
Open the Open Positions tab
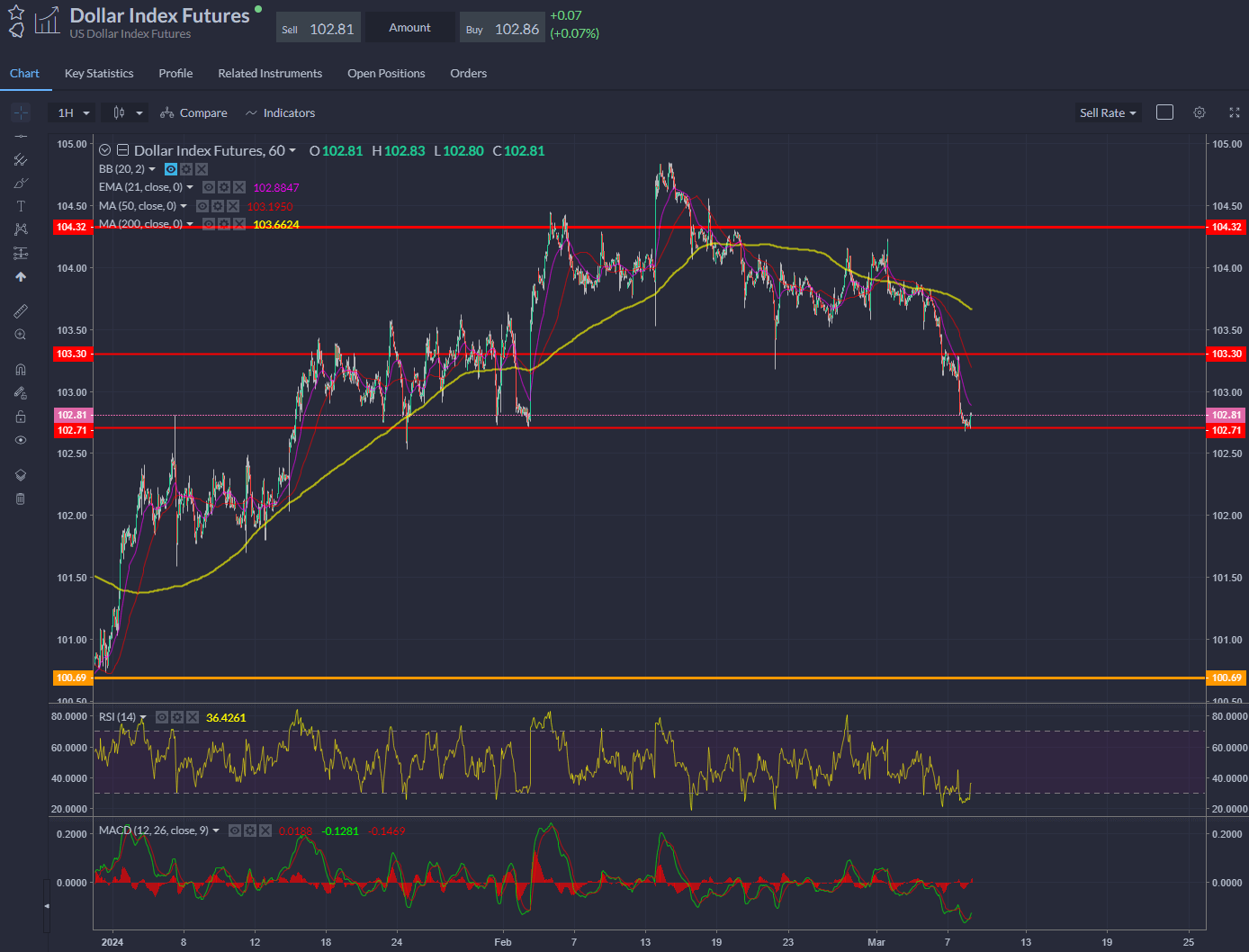(x=386, y=73)
